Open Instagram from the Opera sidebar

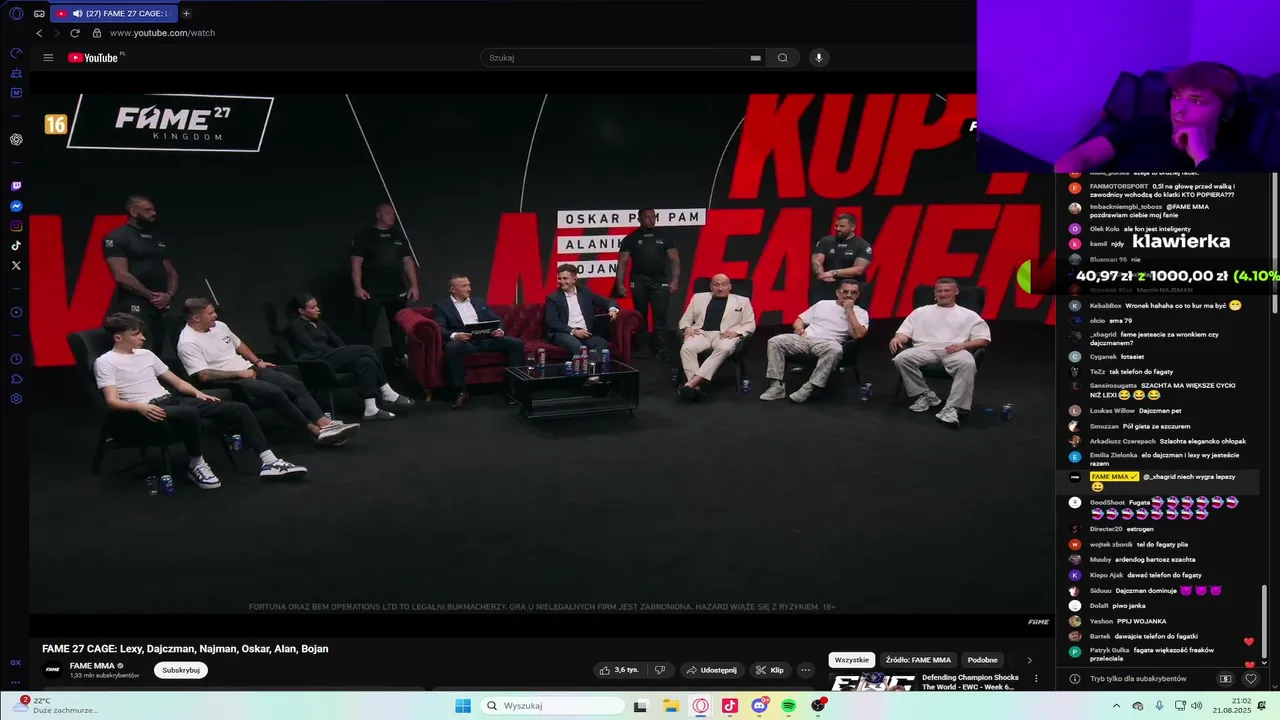click(x=16, y=226)
